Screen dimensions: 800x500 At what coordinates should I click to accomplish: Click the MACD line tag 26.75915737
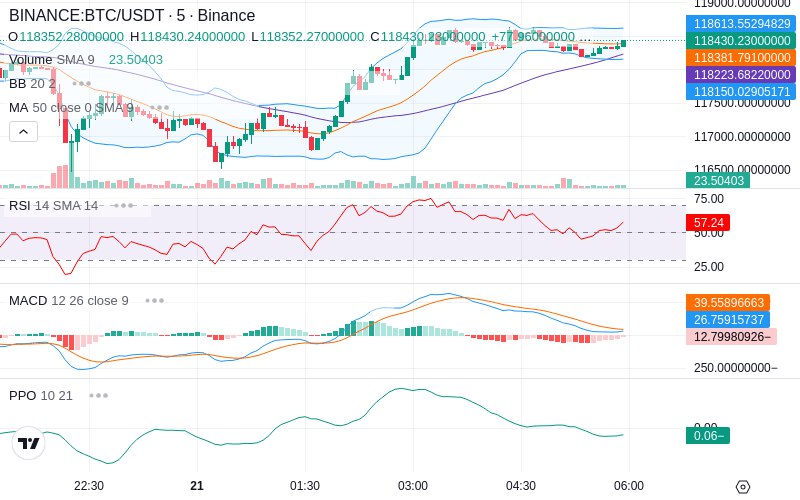click(728, 319)
